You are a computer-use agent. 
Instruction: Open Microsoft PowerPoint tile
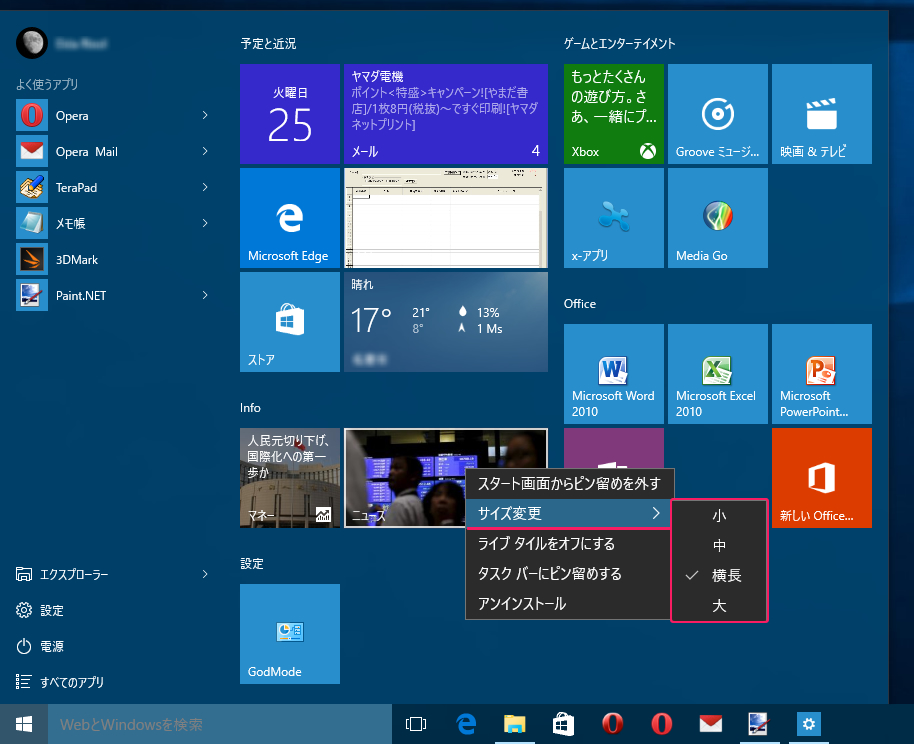(822, 374)
